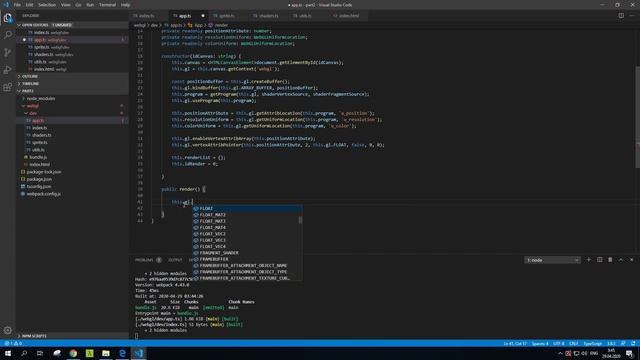Create a new terminal with plus icon
The image size is (640, 360).
pos(589,260)
